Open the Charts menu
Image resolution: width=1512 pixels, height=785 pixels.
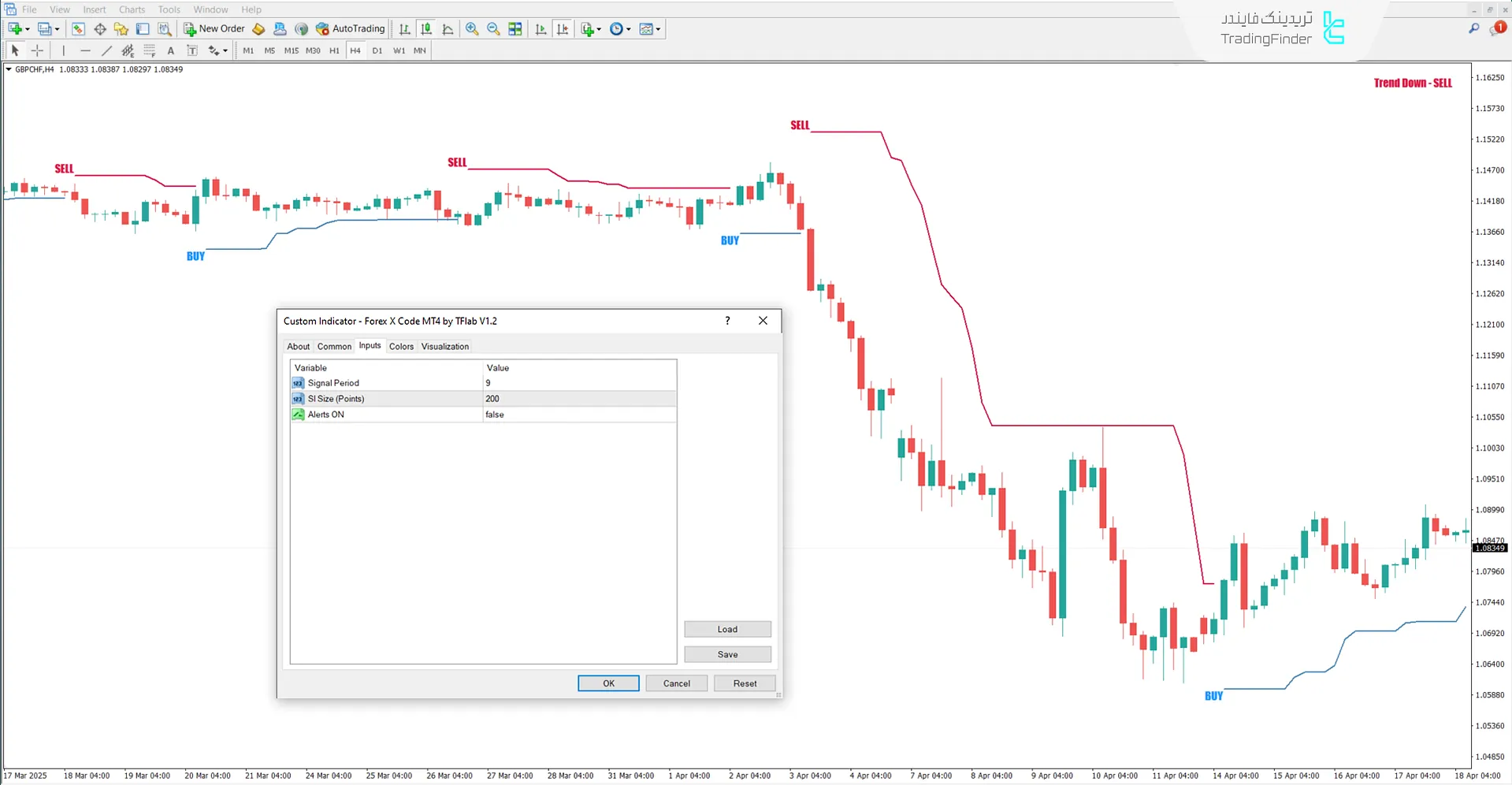131,9
